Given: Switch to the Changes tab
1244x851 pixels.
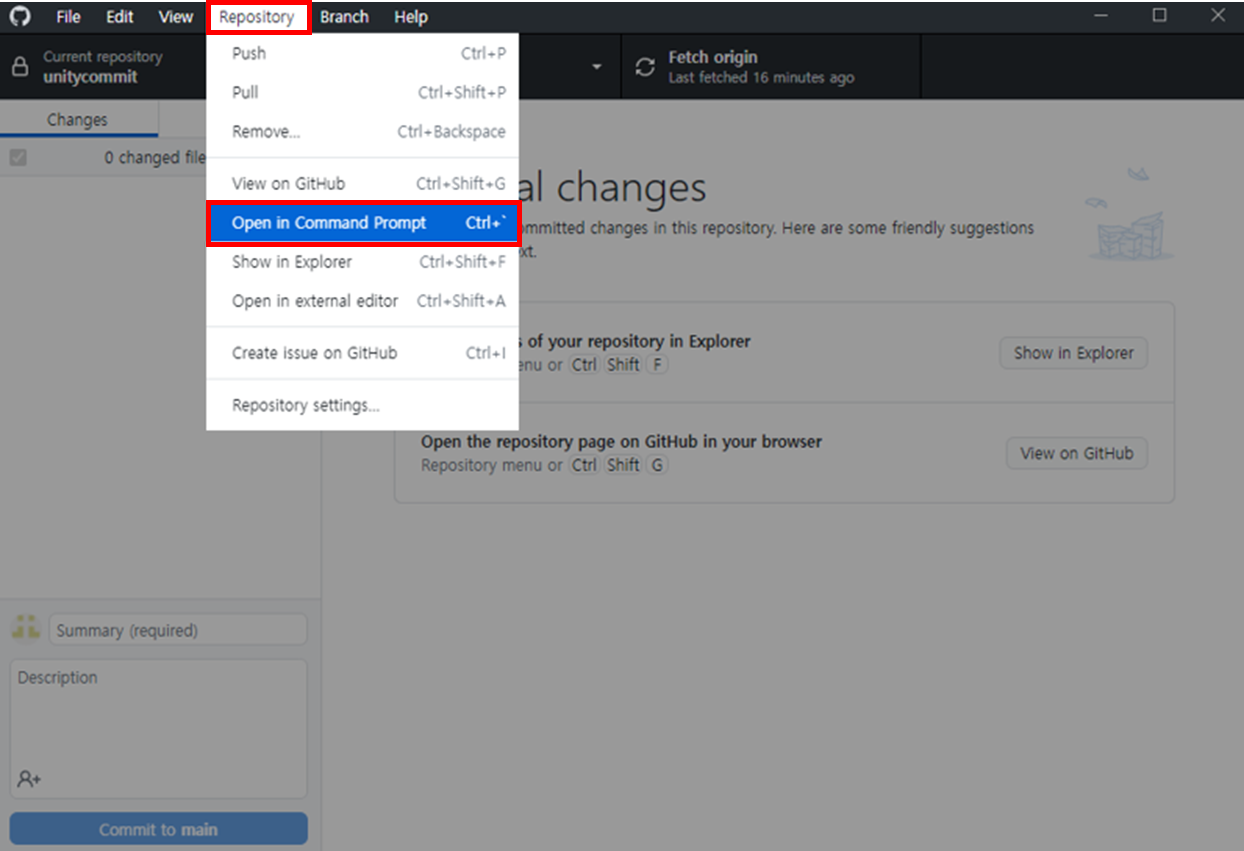Looking at the screenshot, I should [79, 118].
